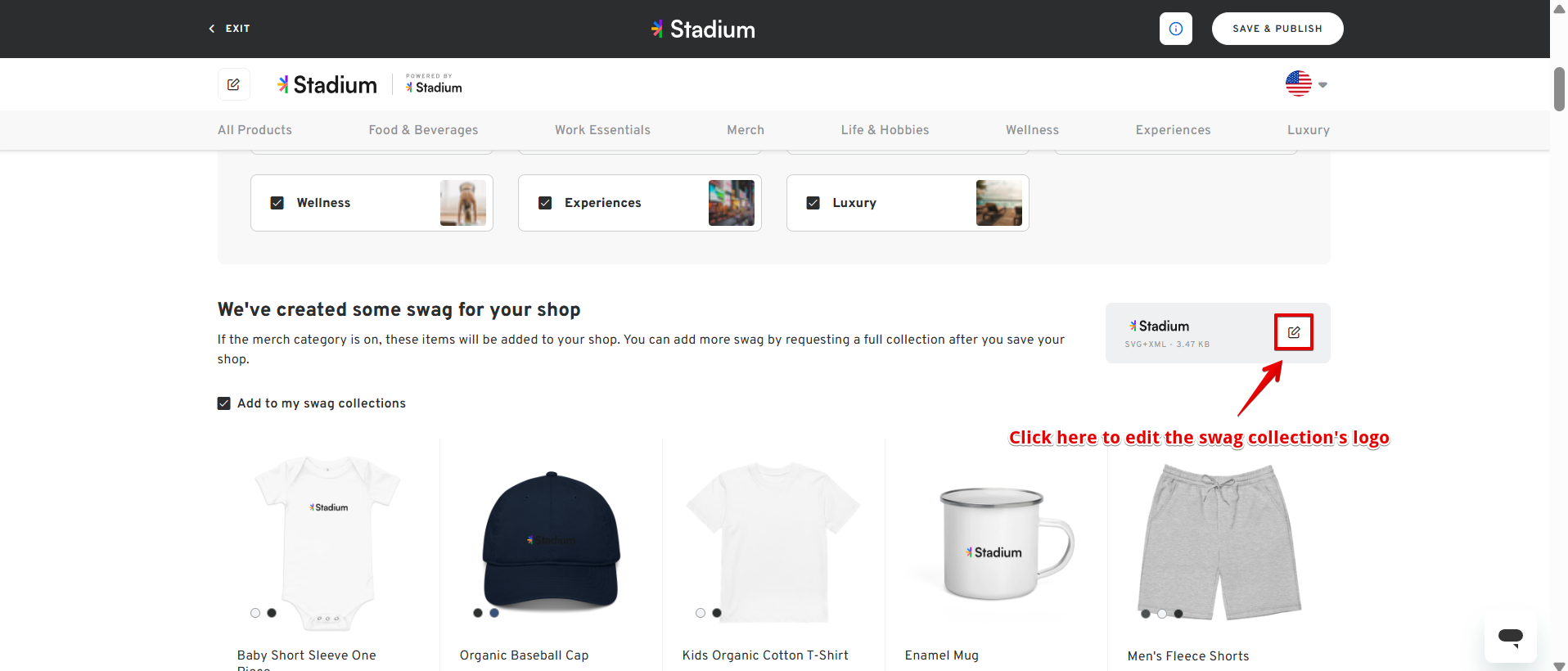Click the Stadium logo in the top bar

point(703,29)
